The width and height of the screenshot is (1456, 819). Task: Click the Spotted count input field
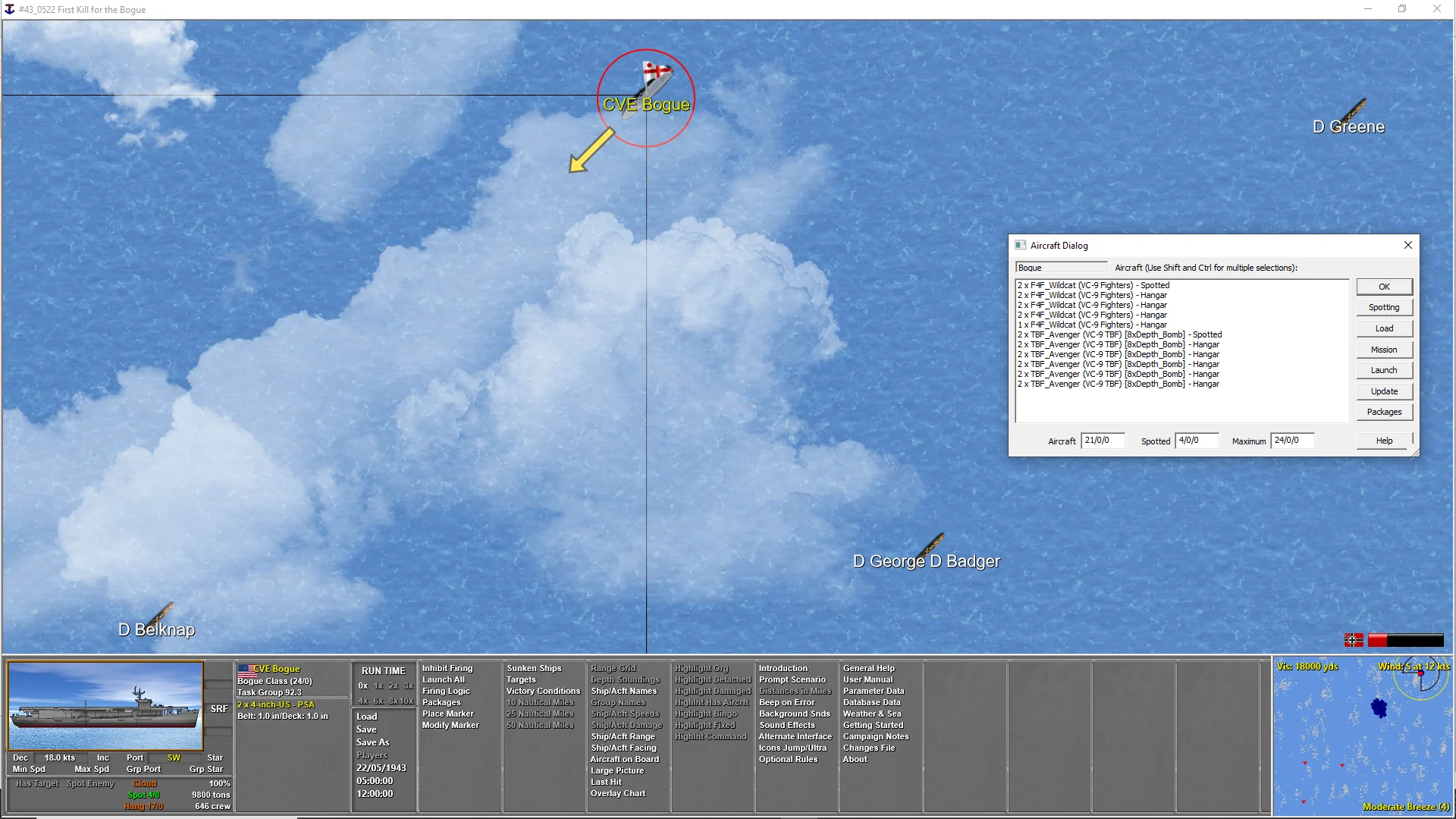1196,441
